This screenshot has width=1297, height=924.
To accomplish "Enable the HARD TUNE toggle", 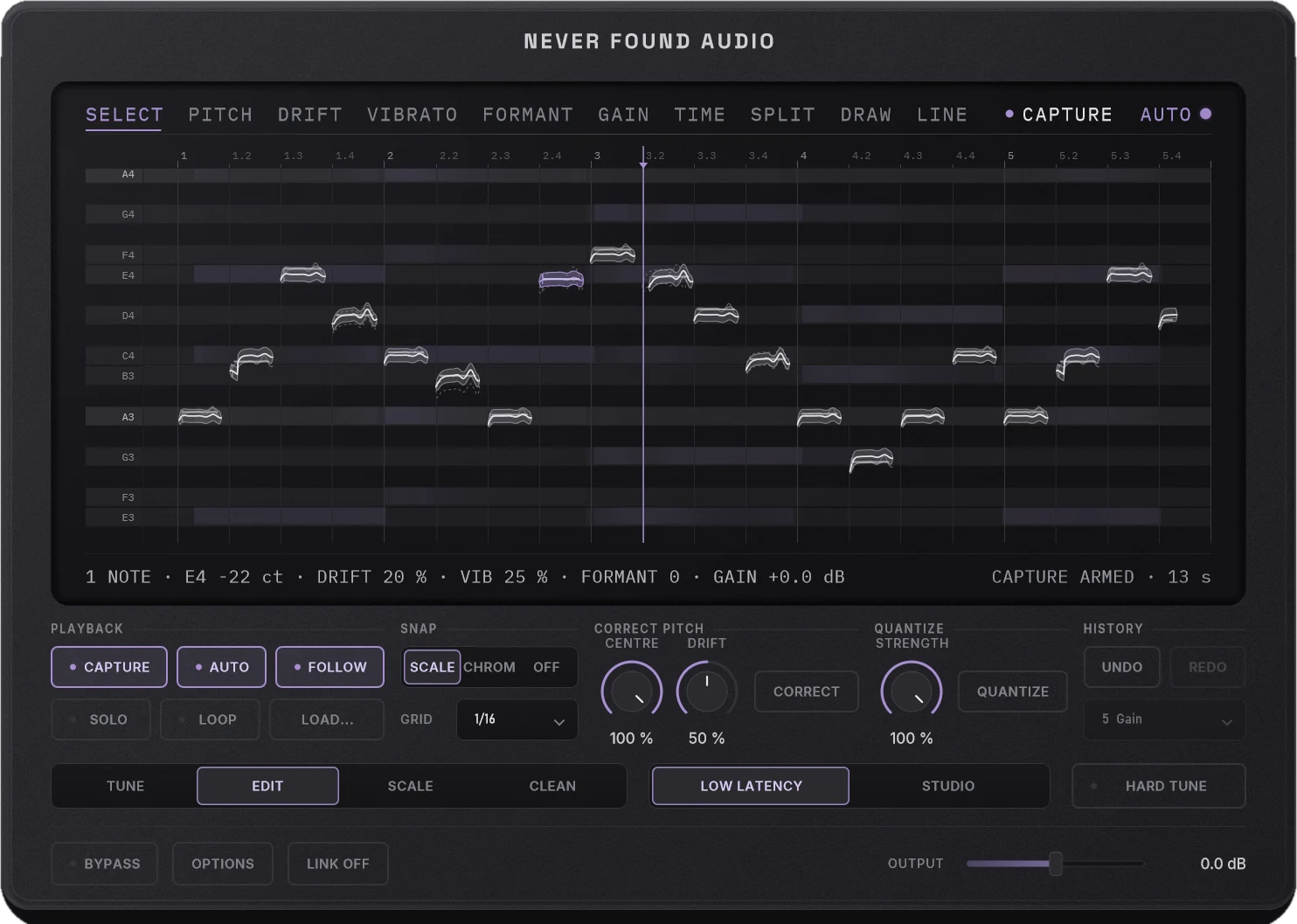I will coord(1158,786).
